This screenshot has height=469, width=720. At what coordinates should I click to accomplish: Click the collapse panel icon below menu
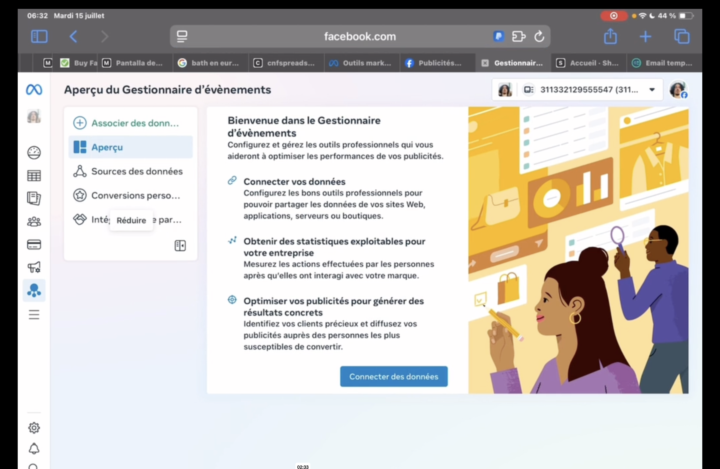tap(180, 246)
